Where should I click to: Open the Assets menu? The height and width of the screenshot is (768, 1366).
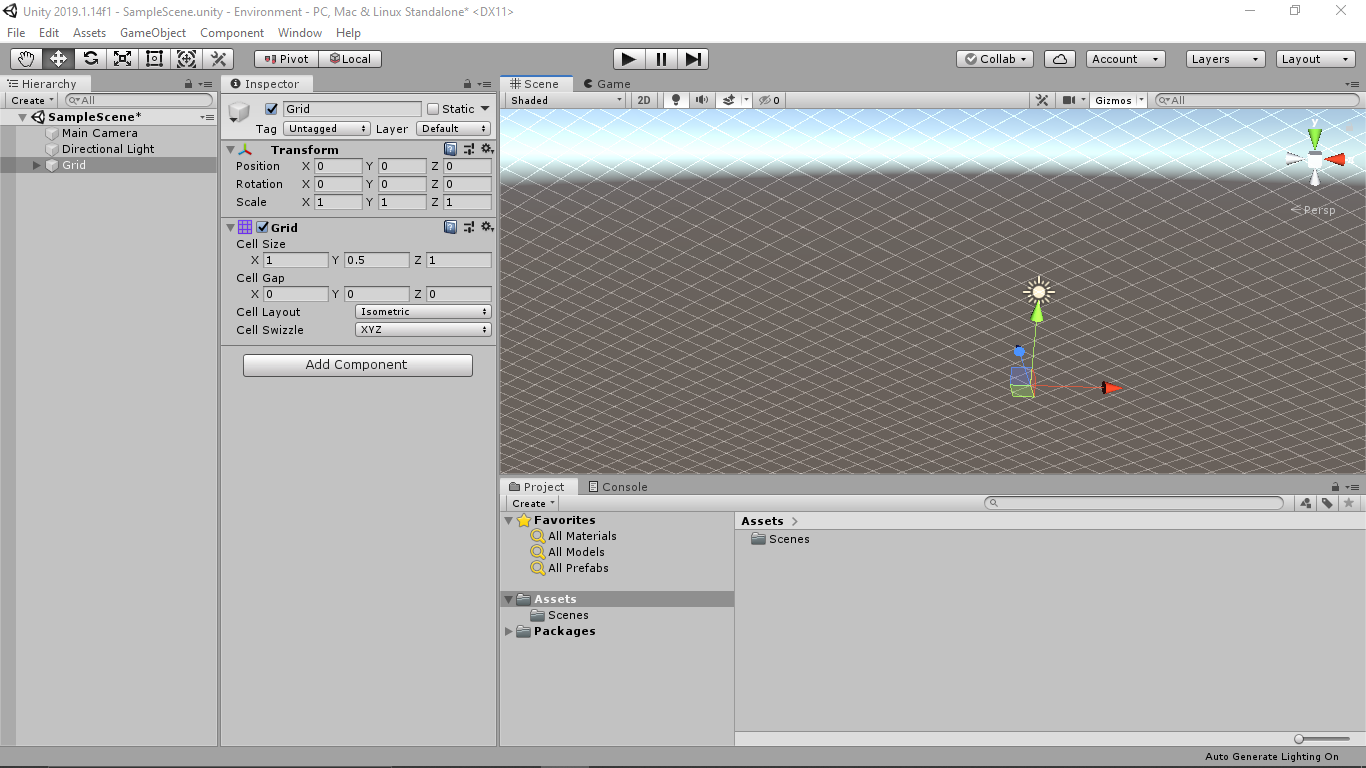click(89, 33)
